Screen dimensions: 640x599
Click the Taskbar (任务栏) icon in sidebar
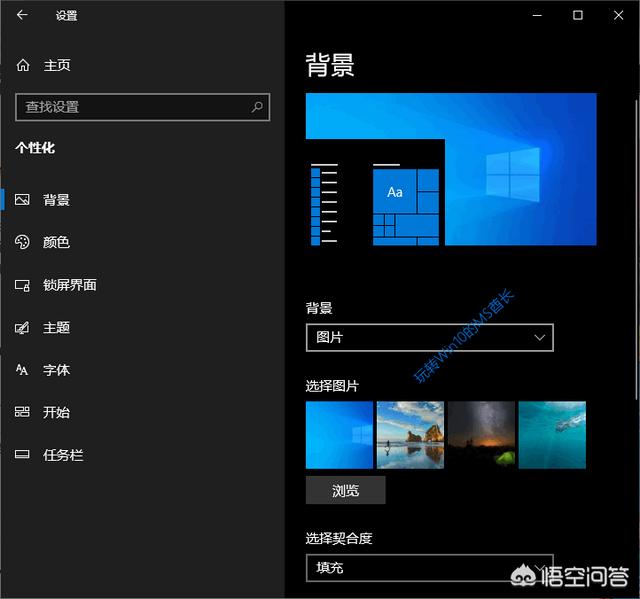(22, 455)
